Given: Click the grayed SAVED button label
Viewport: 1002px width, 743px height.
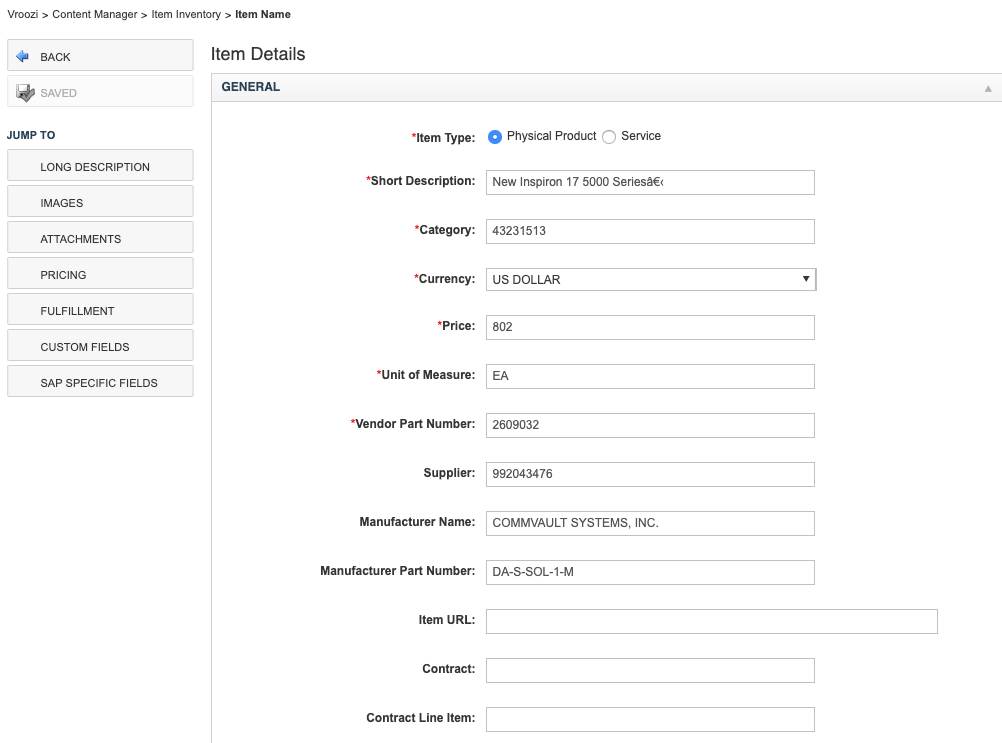Looking at the screenshot, I should [x=58, y=93].
